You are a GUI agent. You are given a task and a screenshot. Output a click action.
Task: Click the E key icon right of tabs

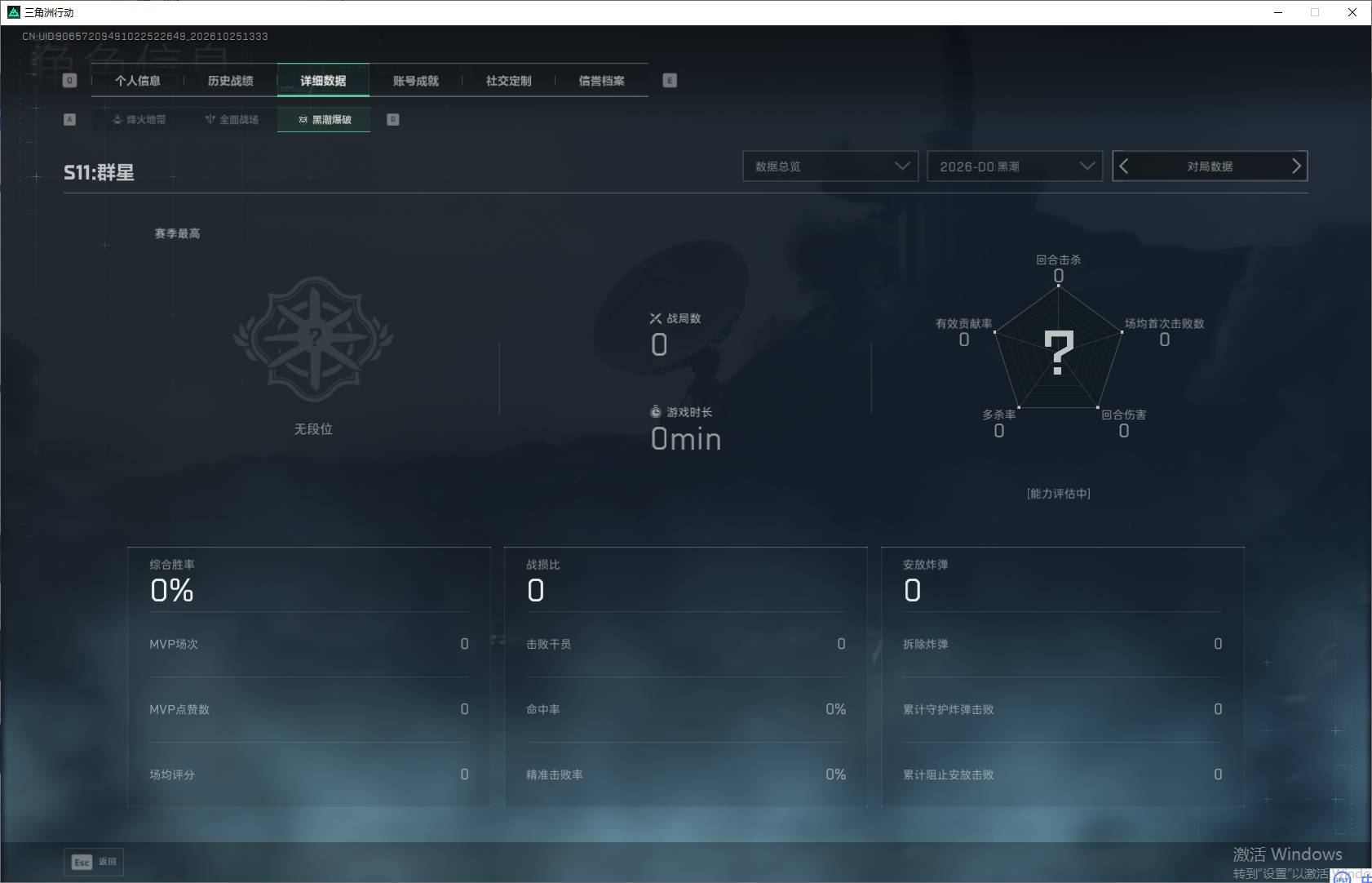pos(670,81)
